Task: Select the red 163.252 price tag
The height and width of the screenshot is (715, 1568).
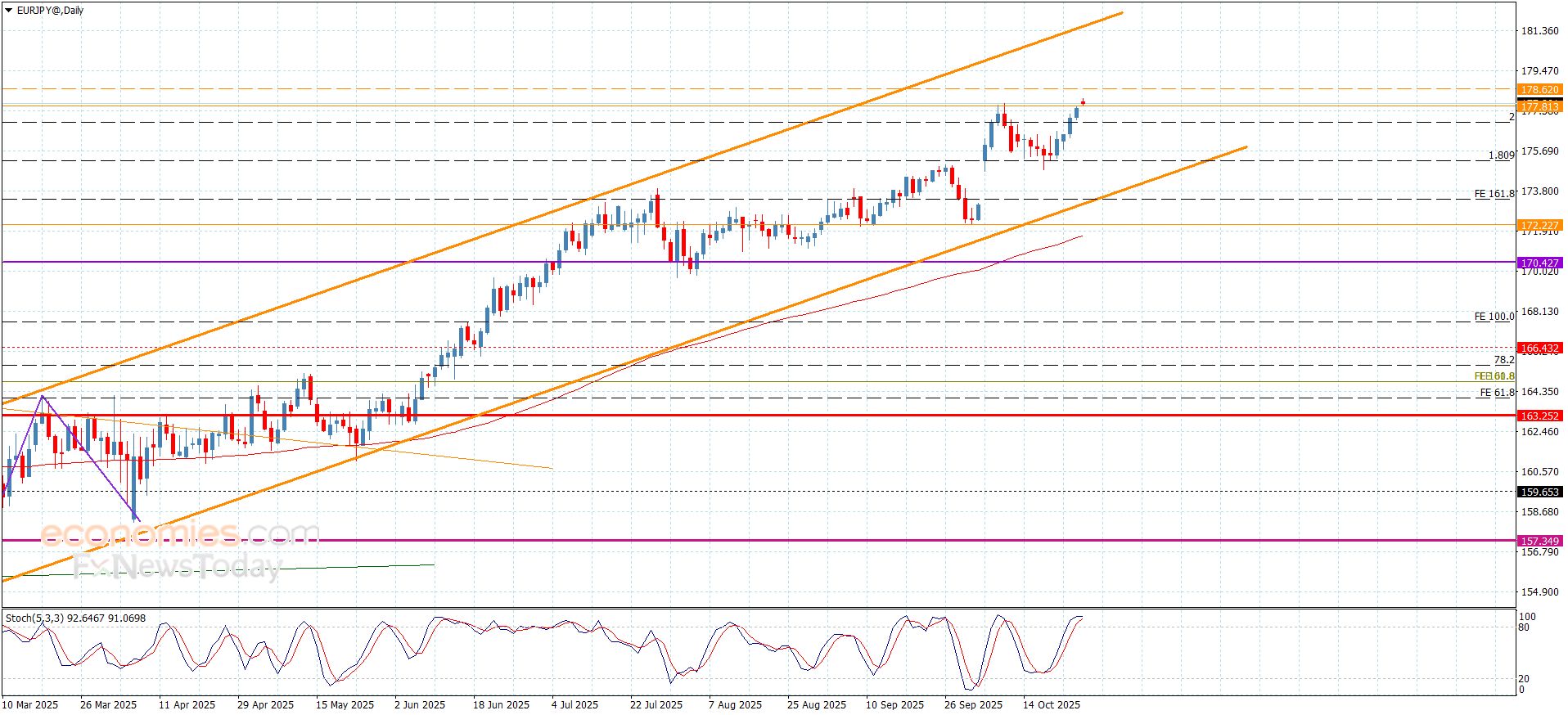Action: tap(1539, 416)
